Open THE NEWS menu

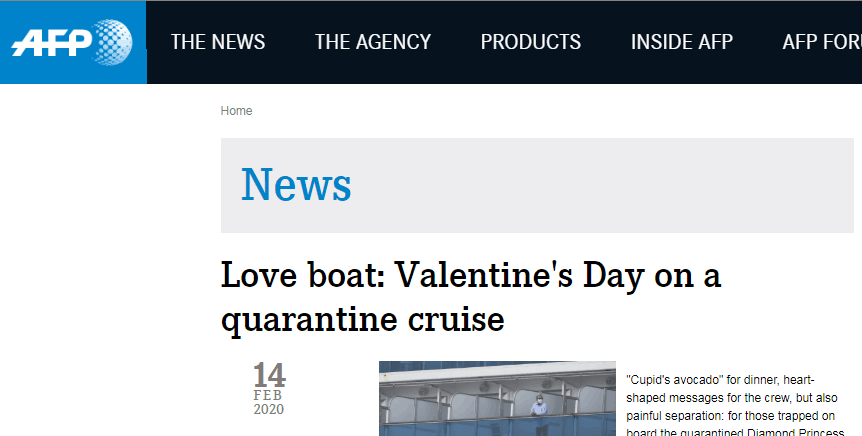(x=218, y=42)
